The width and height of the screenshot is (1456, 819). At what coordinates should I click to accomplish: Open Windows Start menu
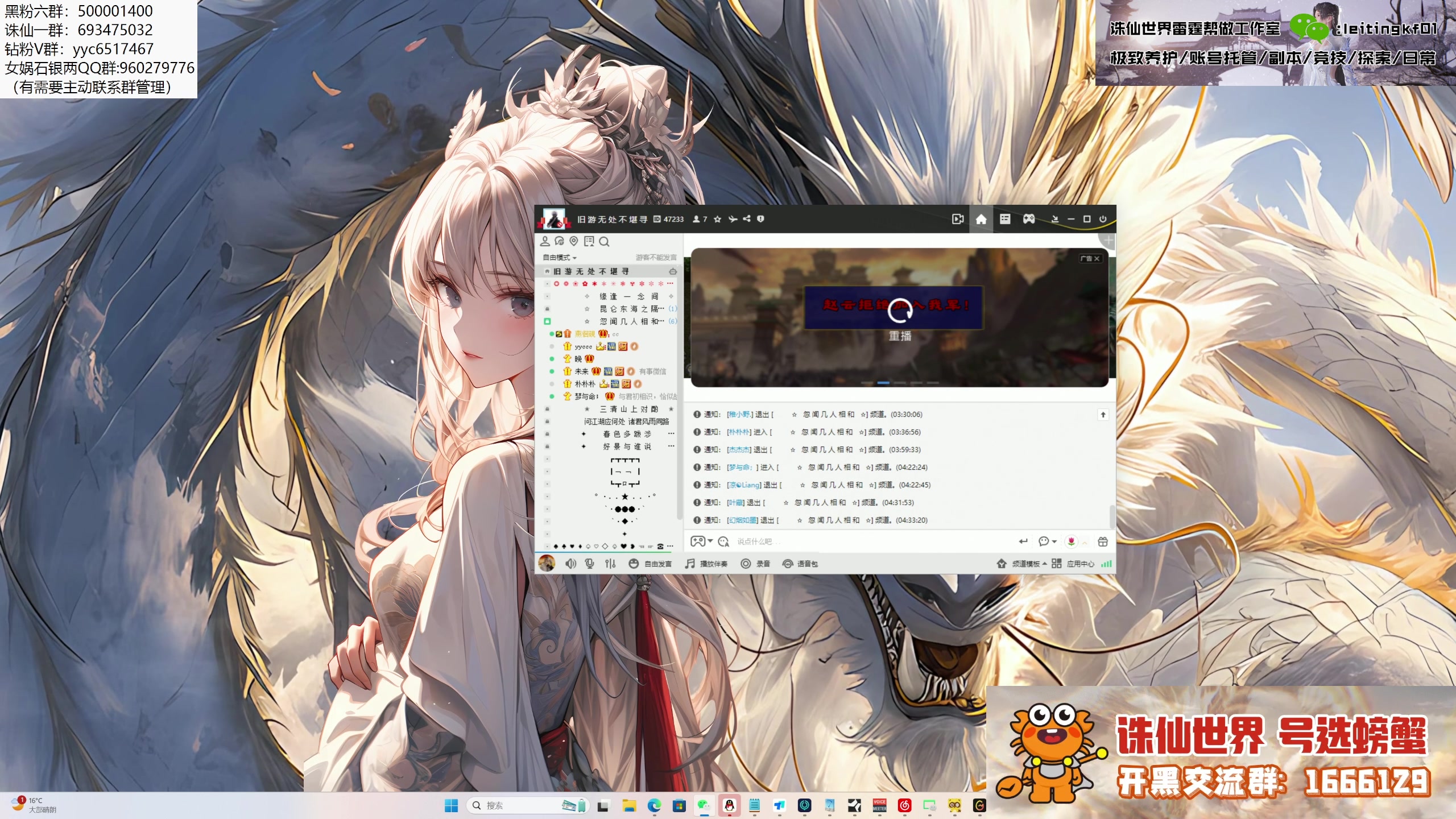[451, 805]
